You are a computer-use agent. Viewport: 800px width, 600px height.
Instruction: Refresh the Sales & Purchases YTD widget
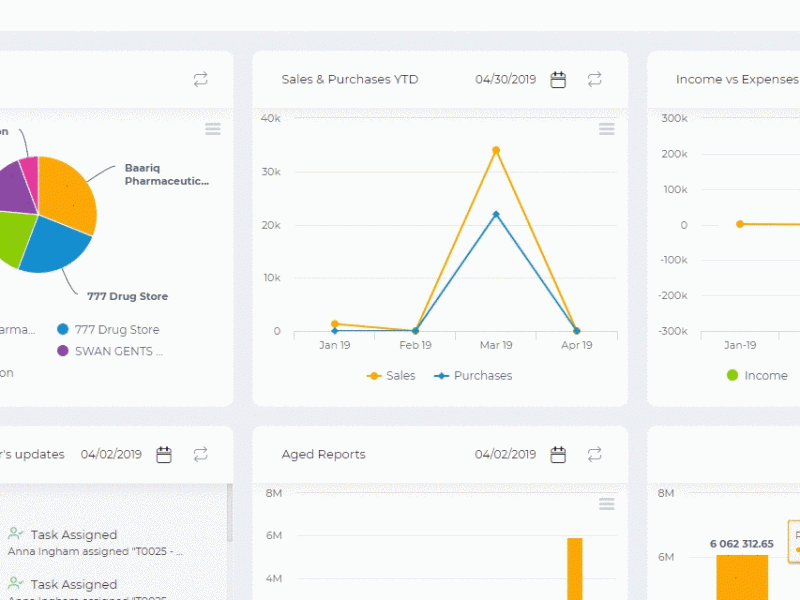click(594, 80)
